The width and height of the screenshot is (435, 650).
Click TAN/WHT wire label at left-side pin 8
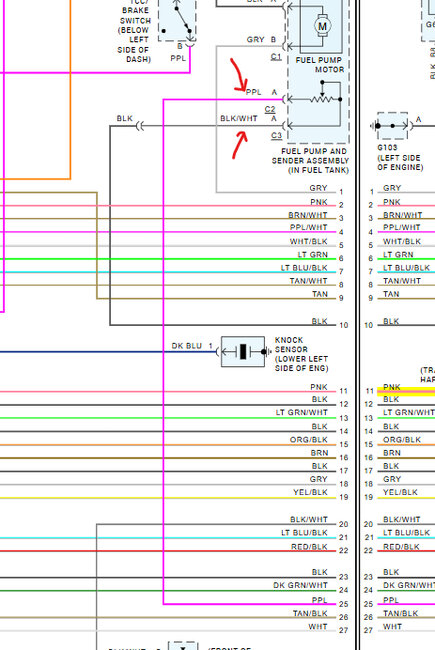309,281
